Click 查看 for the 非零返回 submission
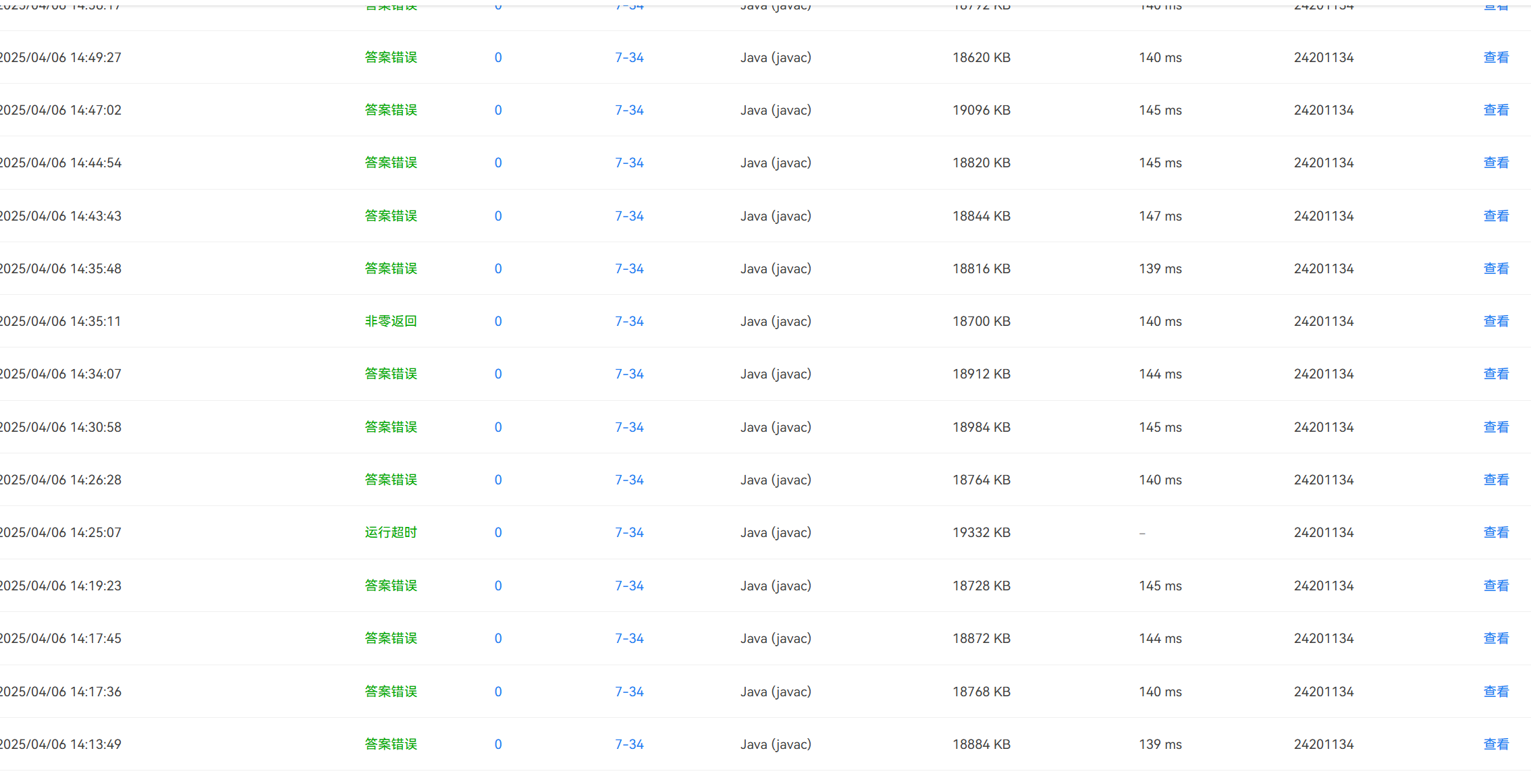 coord(1495,321)
